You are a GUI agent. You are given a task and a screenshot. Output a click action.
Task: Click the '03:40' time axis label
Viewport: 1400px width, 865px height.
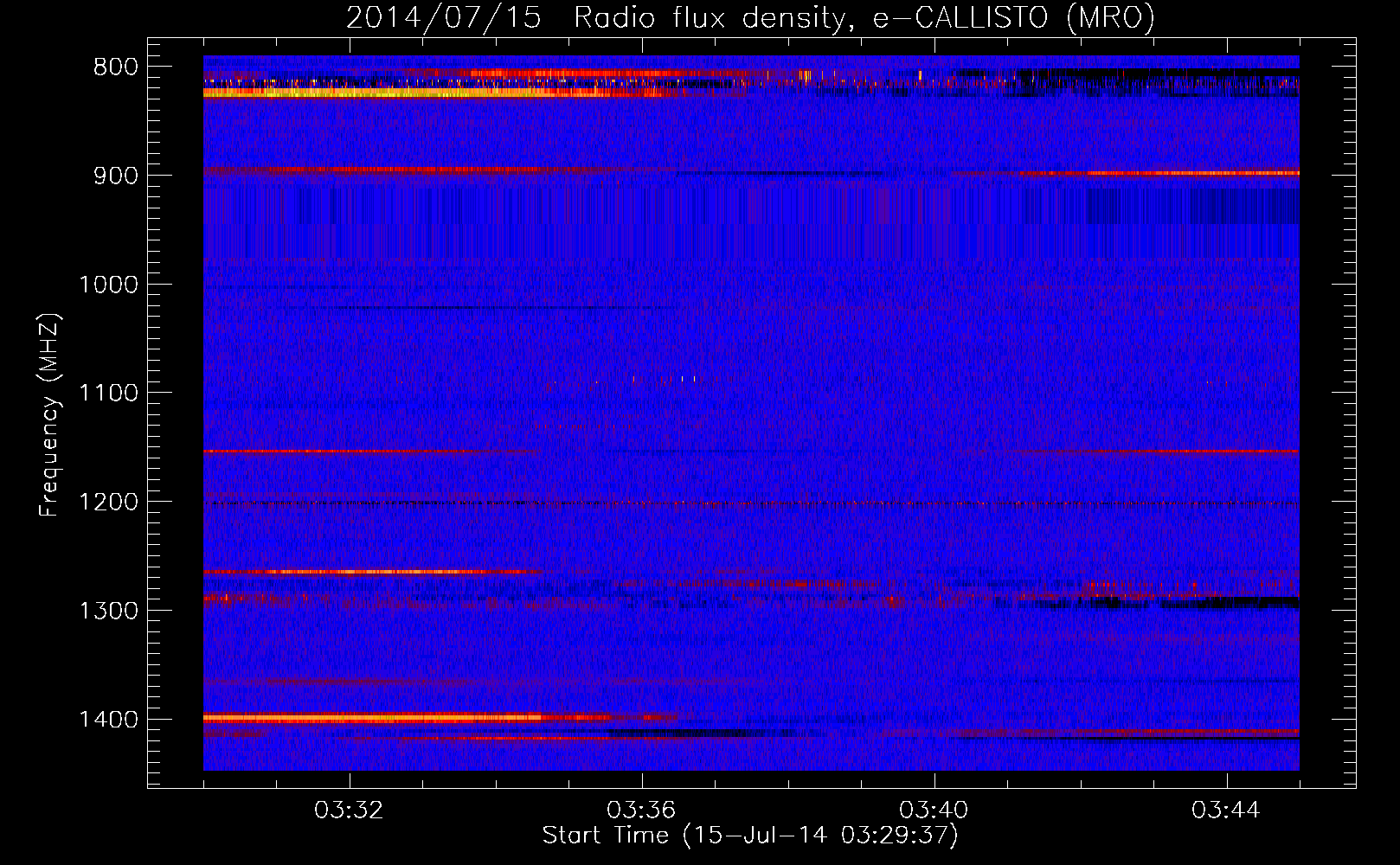[934, 811]
